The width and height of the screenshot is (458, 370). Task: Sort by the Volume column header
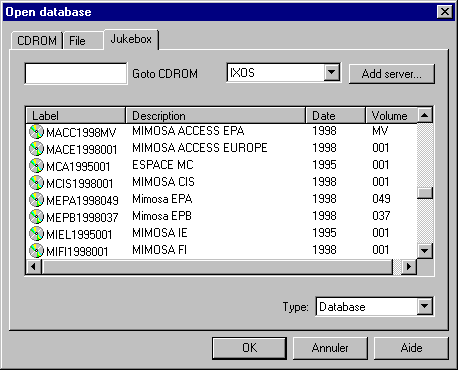coord(391,116)
